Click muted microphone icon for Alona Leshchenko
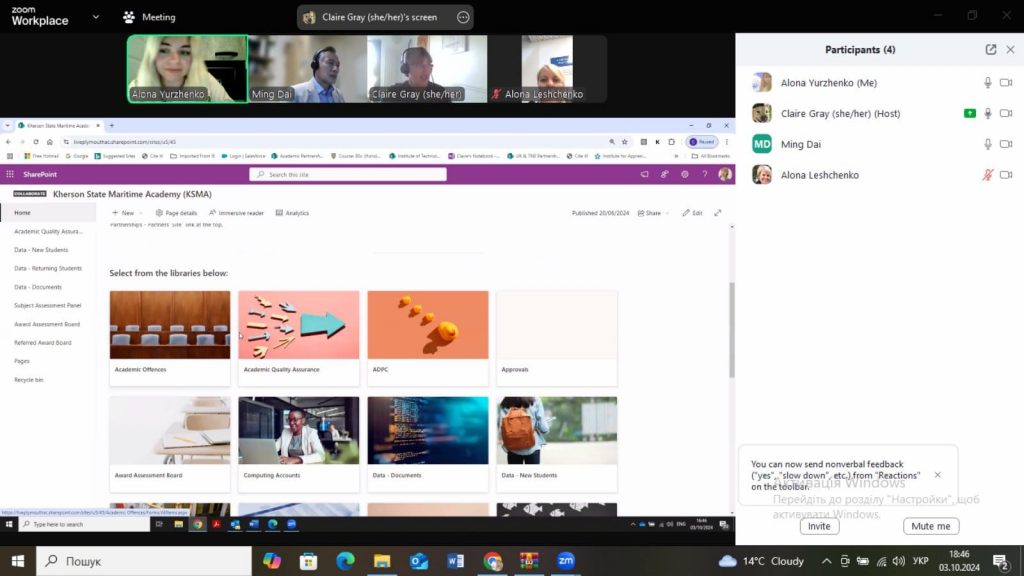Viewport: 1024px width, 576px height. 988,175
